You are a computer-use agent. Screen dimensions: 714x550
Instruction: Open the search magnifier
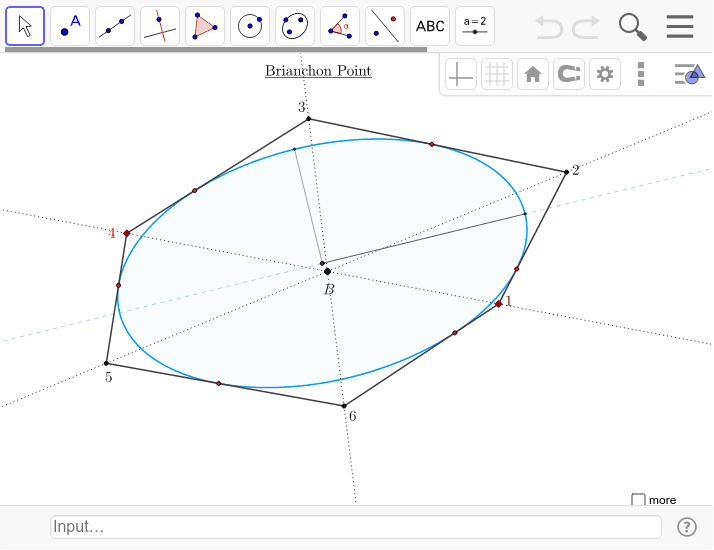[x=633, y=27]
